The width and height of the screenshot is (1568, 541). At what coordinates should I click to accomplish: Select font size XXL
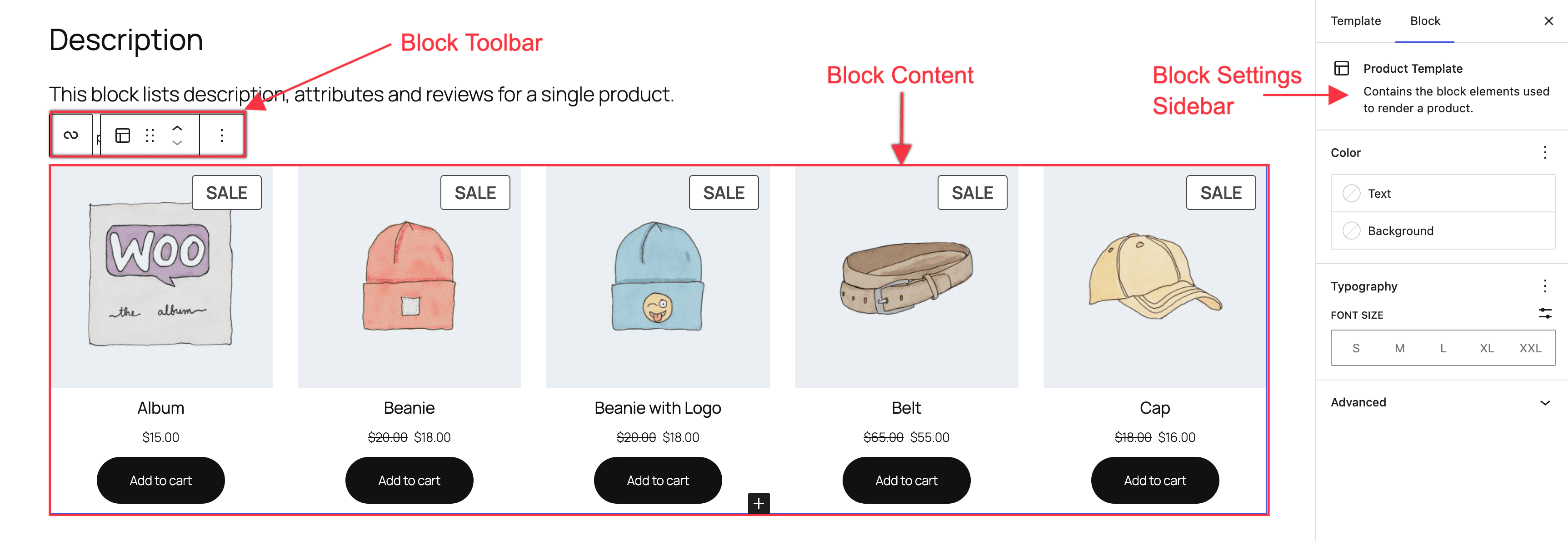[1530, 348]
